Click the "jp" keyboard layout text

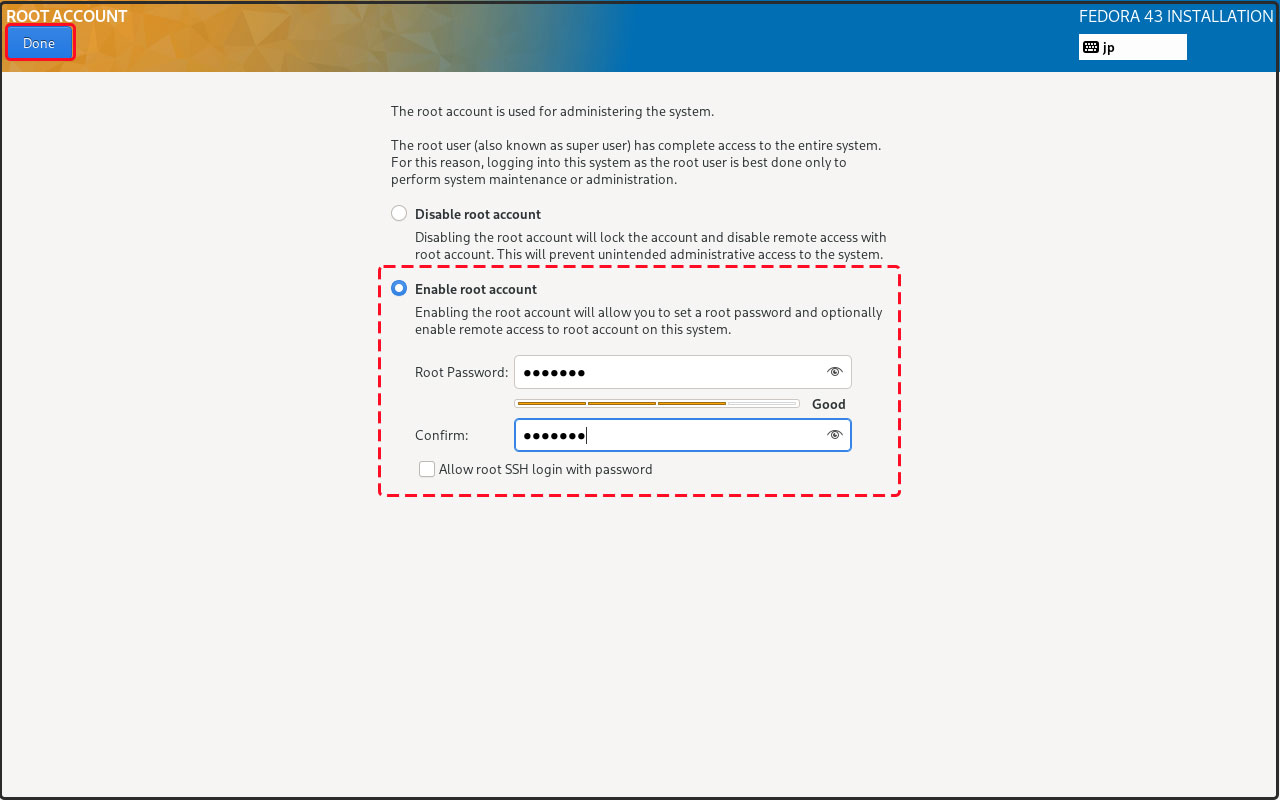[1109, 47]
